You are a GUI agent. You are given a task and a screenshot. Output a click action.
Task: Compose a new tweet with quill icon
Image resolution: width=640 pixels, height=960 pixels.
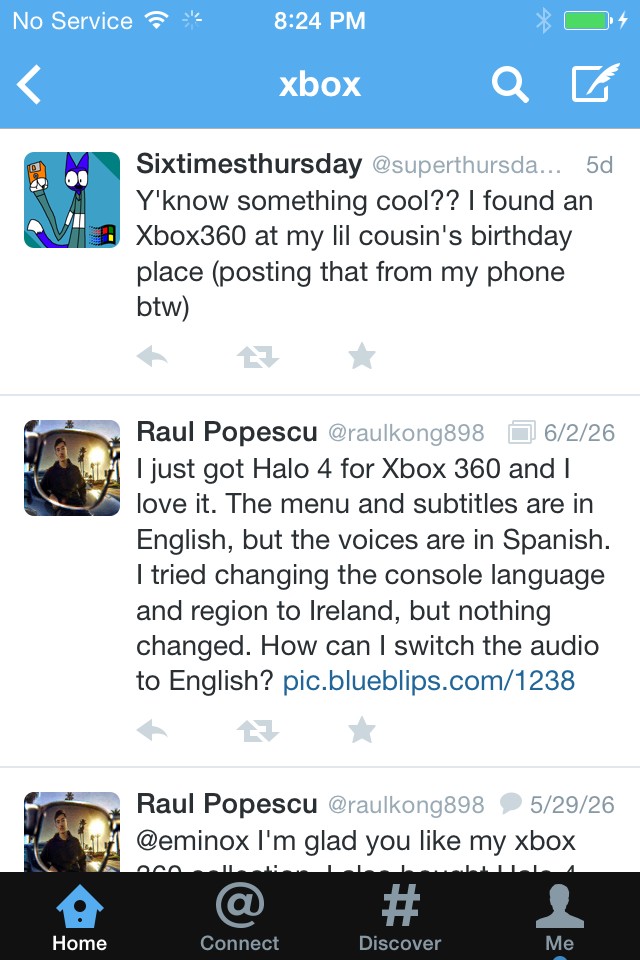595,83
